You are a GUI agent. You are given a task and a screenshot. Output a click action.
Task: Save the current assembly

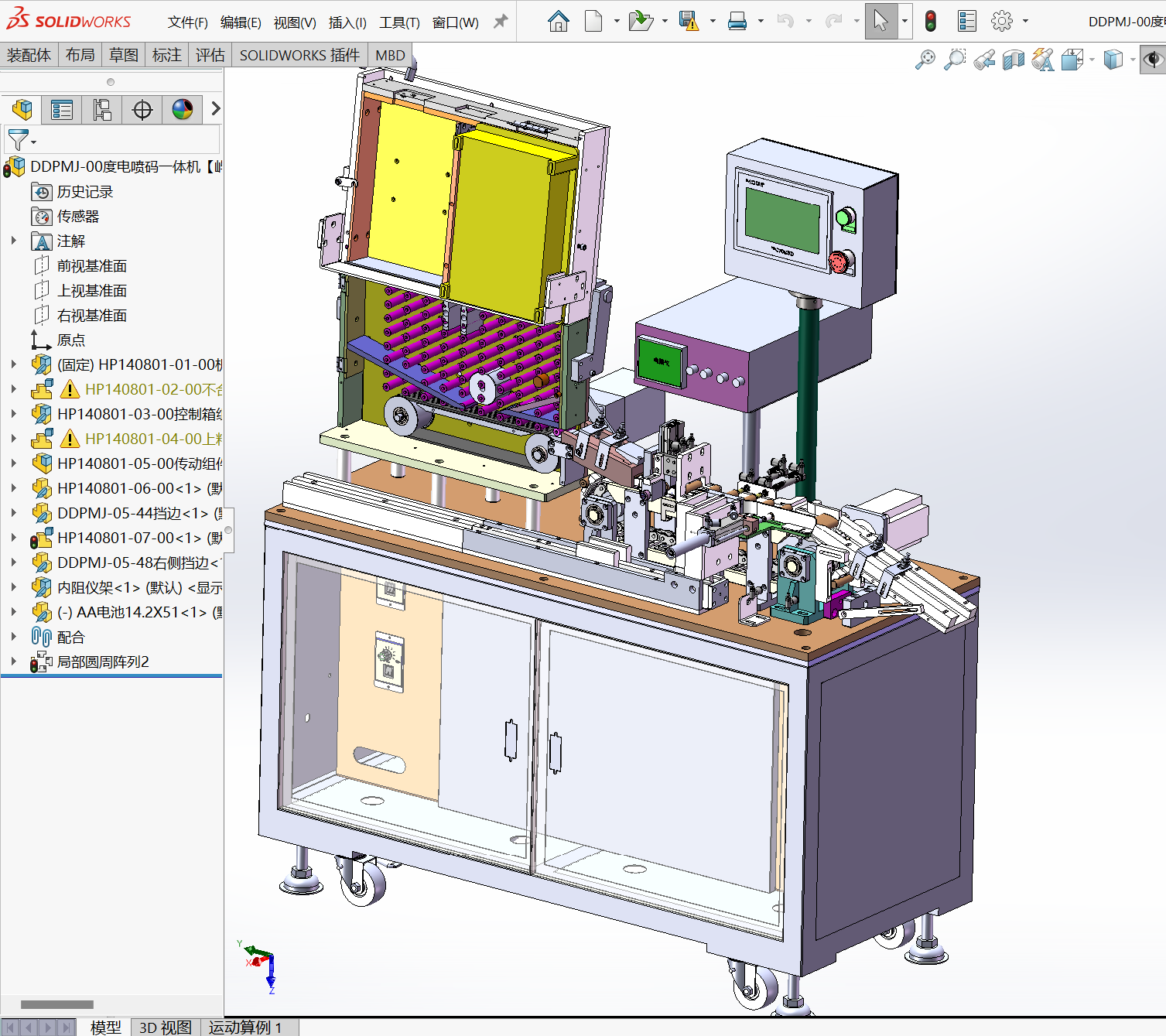(x=689, y=21)
